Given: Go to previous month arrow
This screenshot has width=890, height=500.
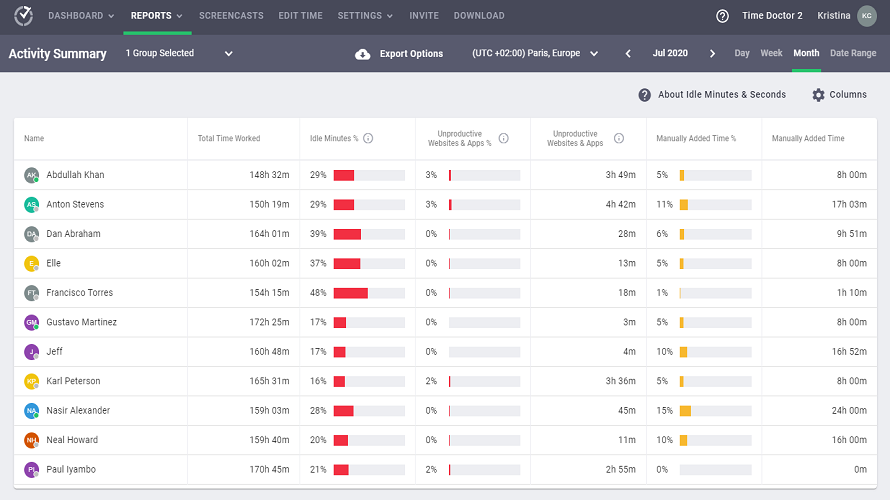Looking at the screenshot, I should click(628, 54).
